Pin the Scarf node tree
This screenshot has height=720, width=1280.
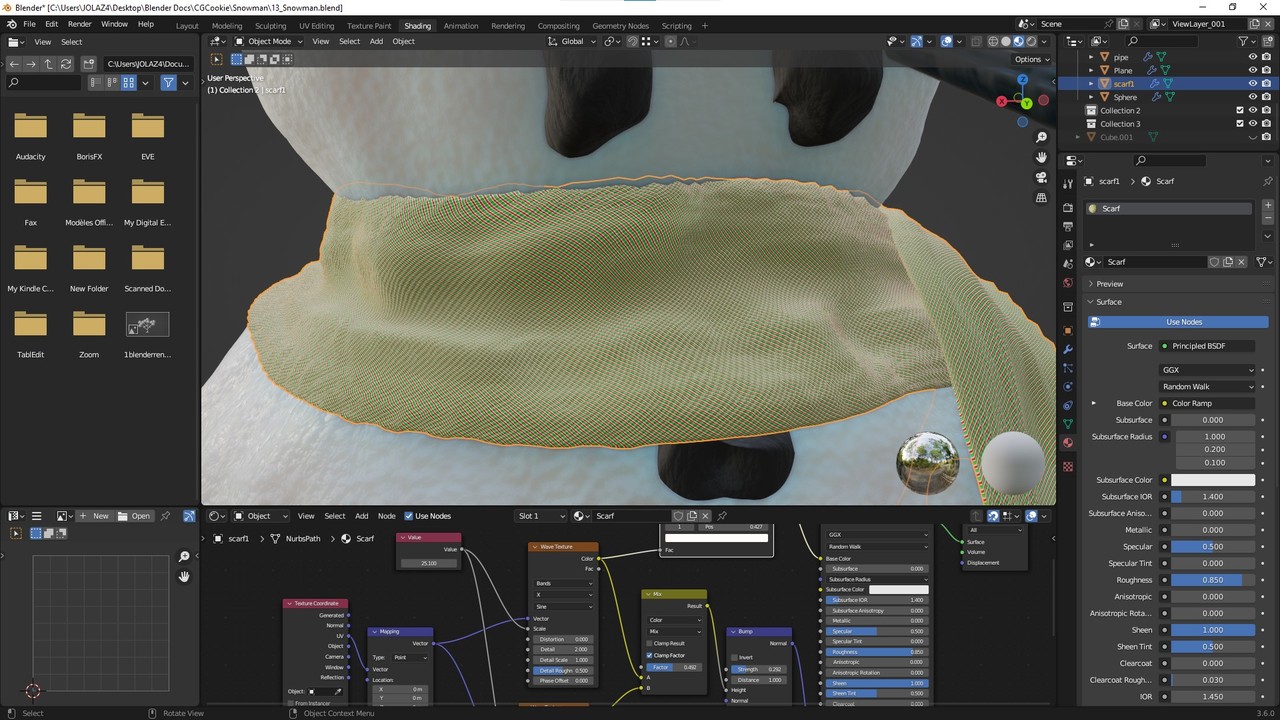(722, 516)
